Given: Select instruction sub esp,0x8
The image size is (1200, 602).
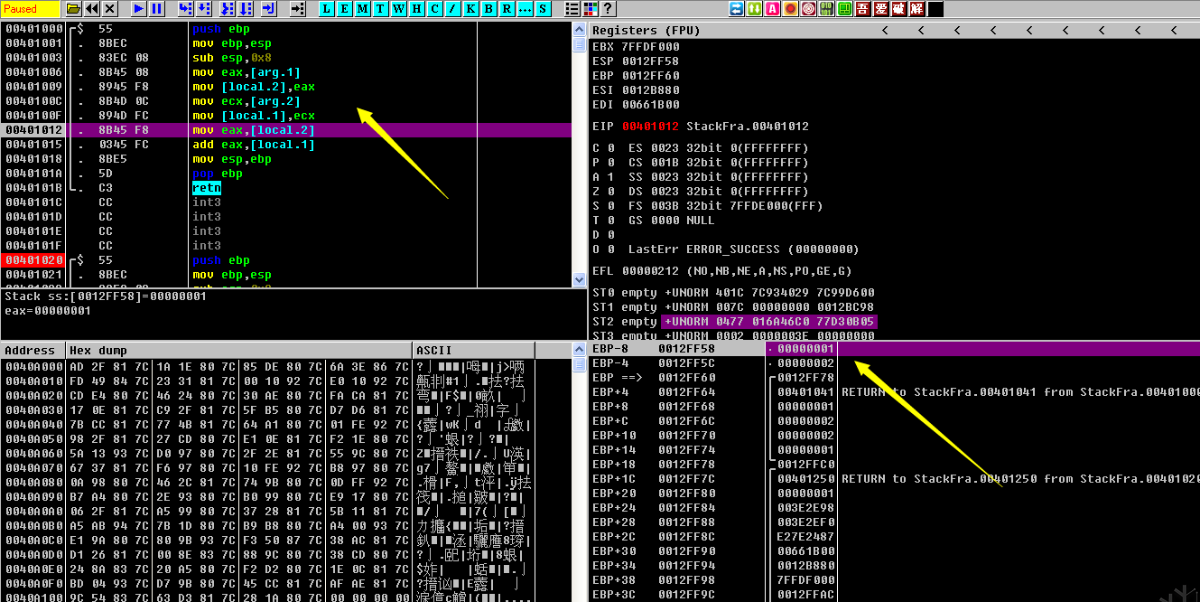Looking at the screenshot, I should 232,58.
